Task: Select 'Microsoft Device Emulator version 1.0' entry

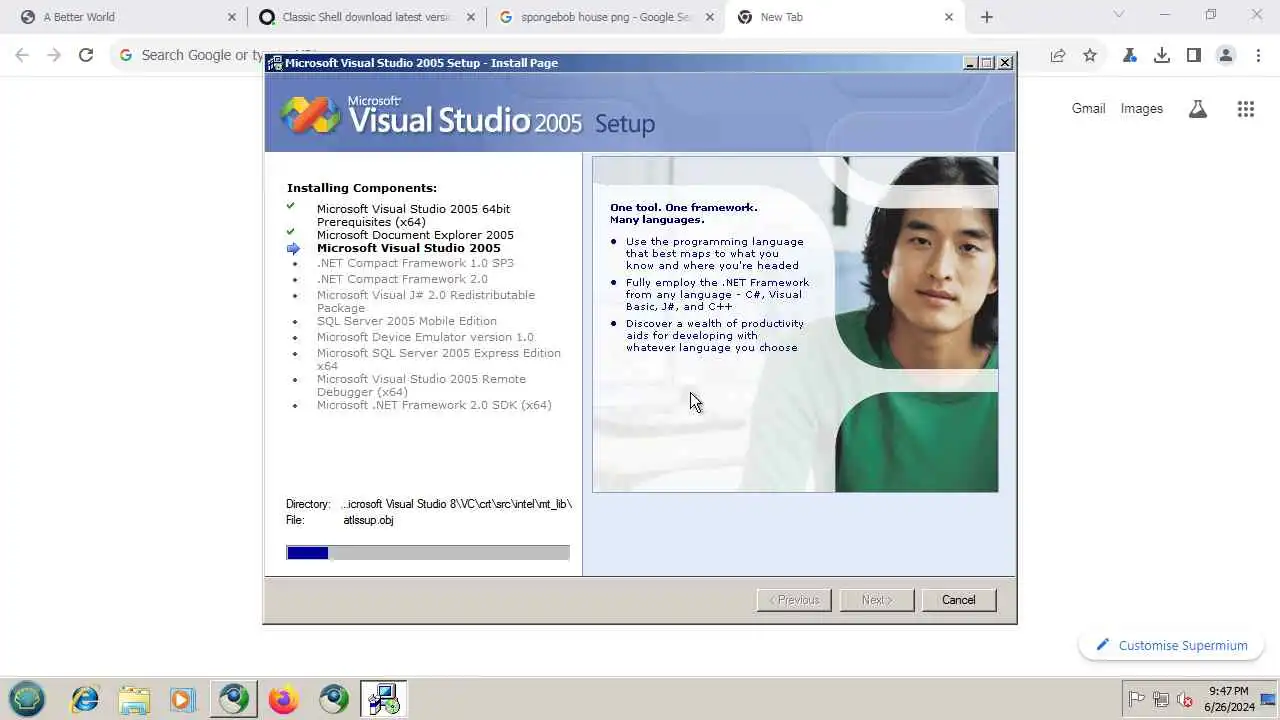Action: tap(425, 337)
